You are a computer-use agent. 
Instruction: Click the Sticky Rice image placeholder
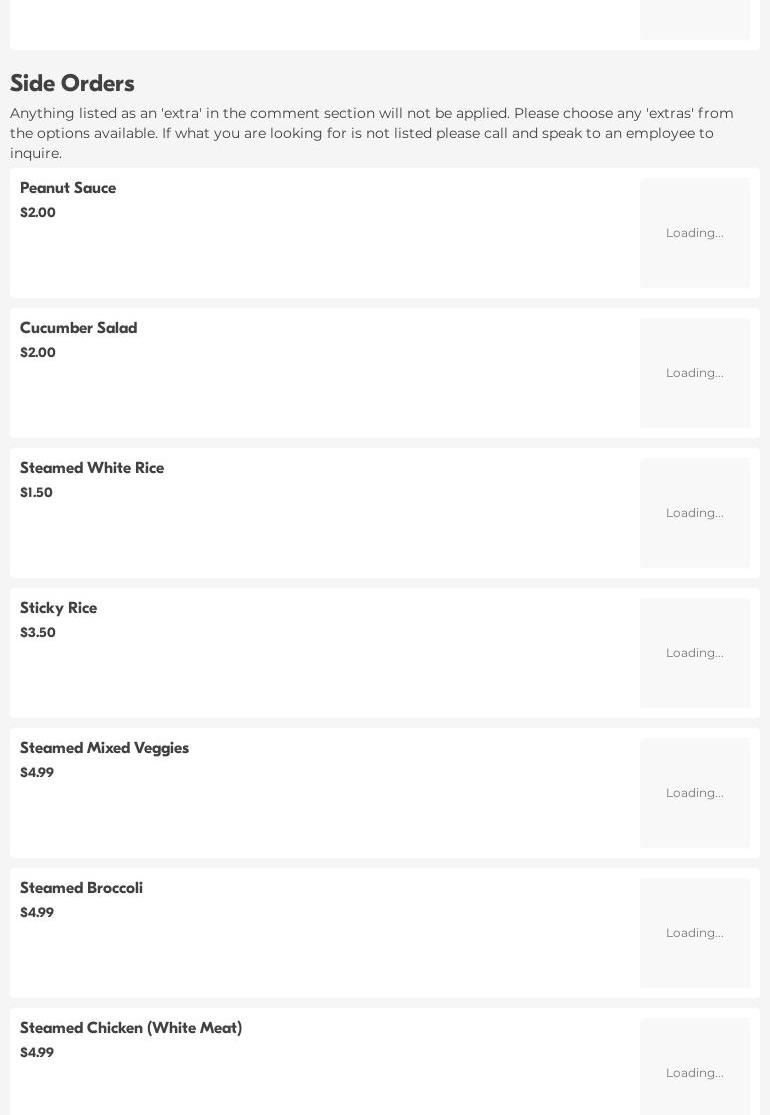tap(694, 653)
